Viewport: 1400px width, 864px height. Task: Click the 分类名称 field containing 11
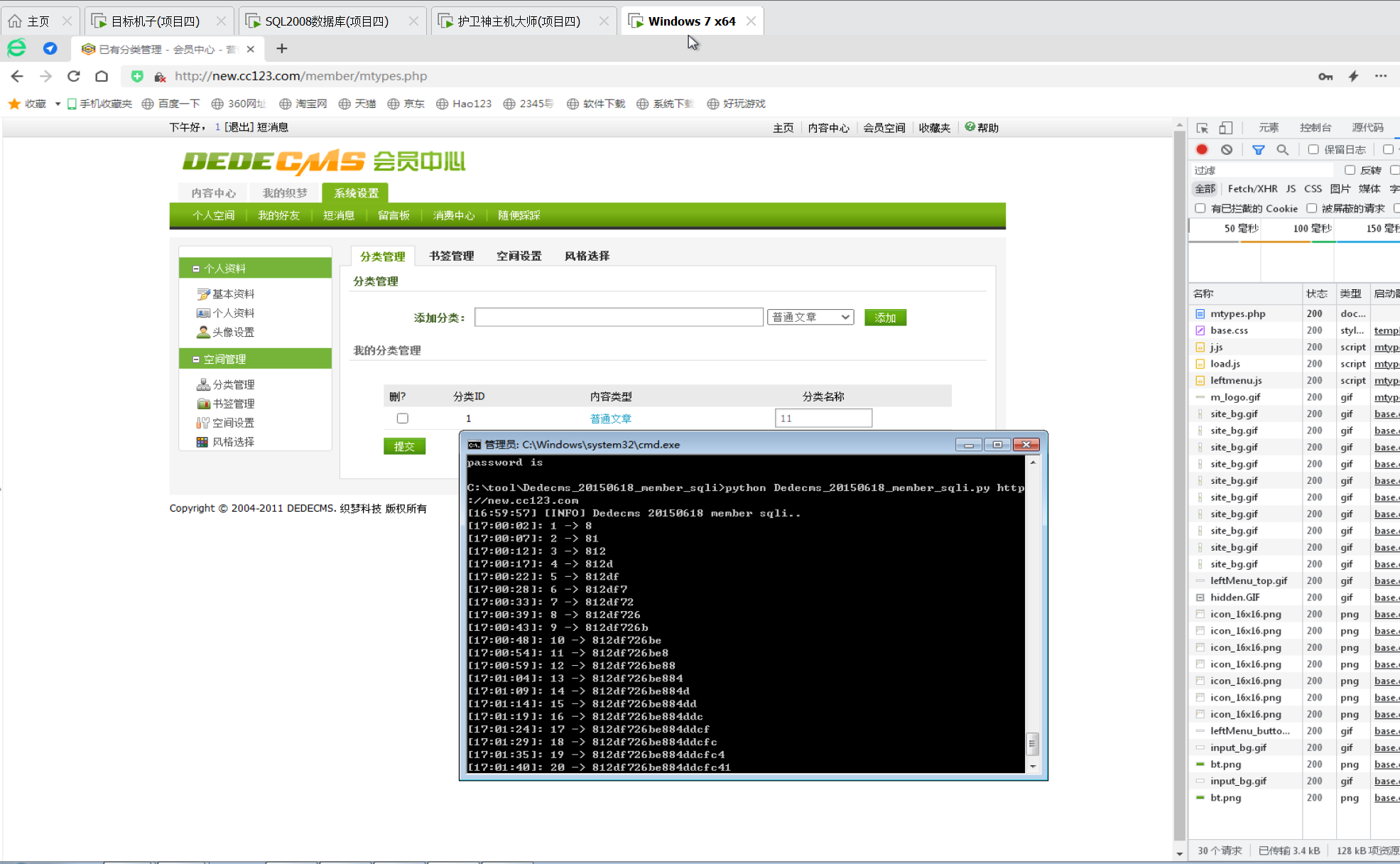coord(823,418)
